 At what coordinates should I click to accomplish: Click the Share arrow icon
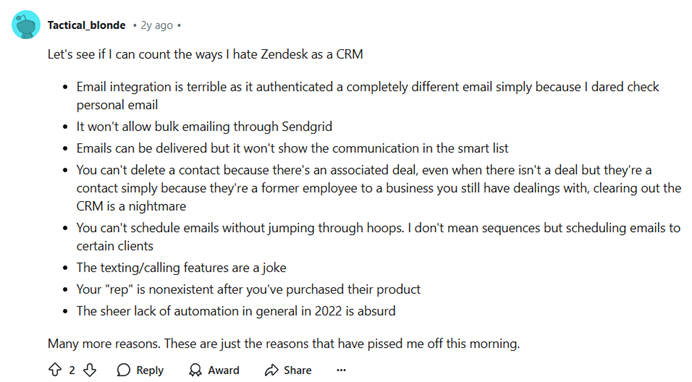(x=271, y=370)
